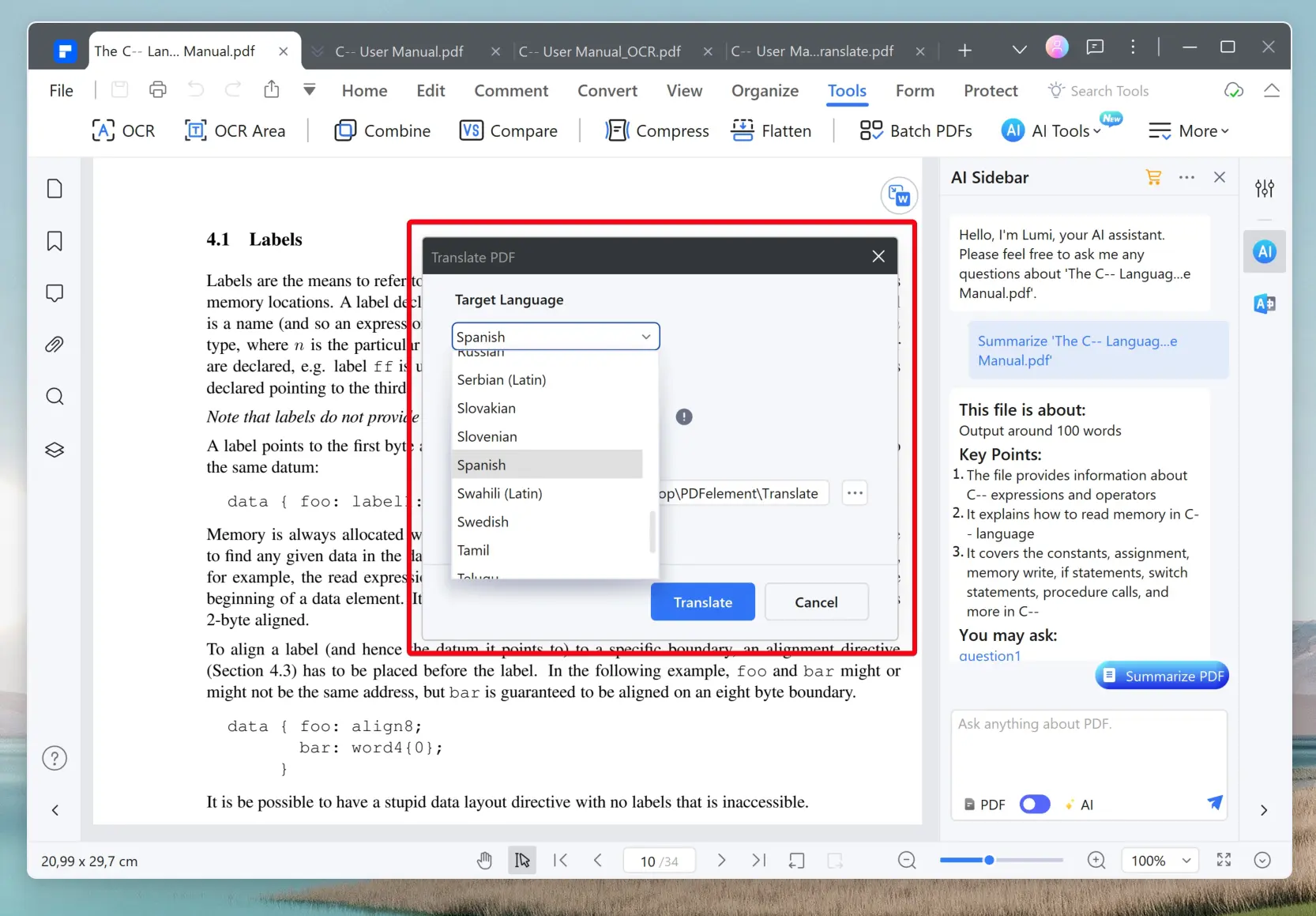Click the translate-to-Word floating icon
The width and height of the screenshot is (1316, 916).
coord(899,195)
